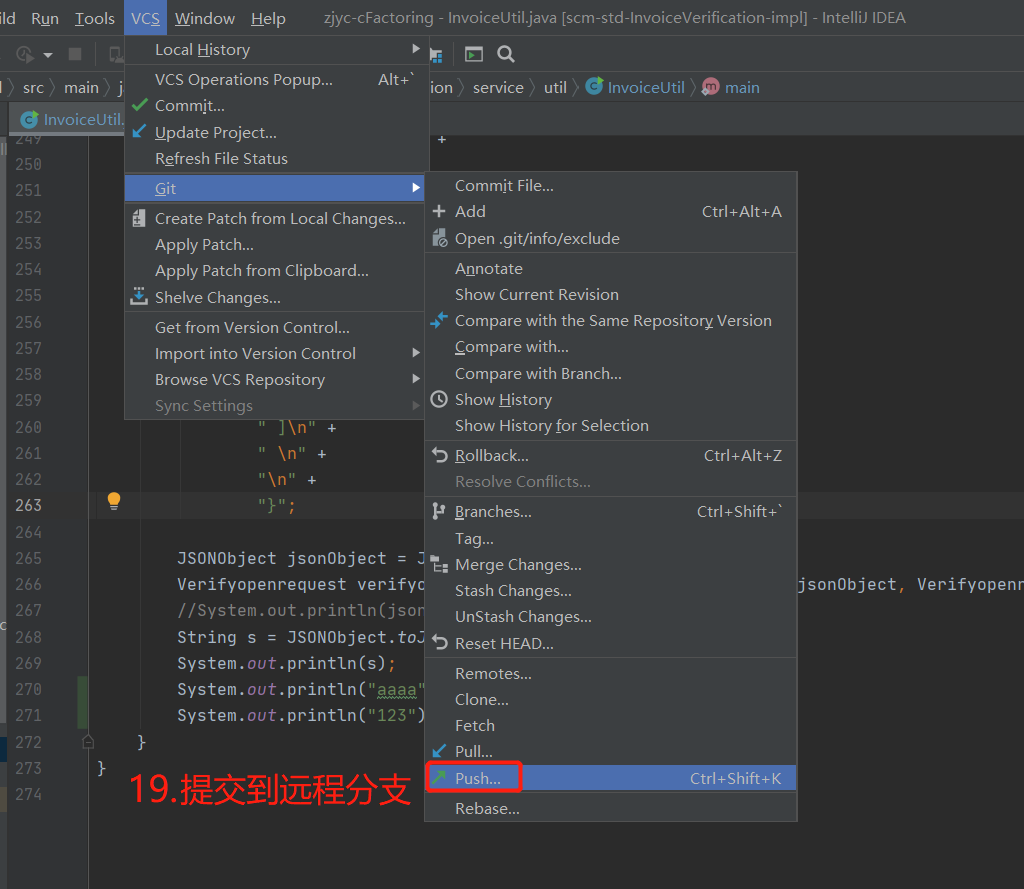Image resolution: width=1024 pixels, height=889 pixels.
Task: Select Reset HEAD... entry
Action: click(x=611, y=643)
